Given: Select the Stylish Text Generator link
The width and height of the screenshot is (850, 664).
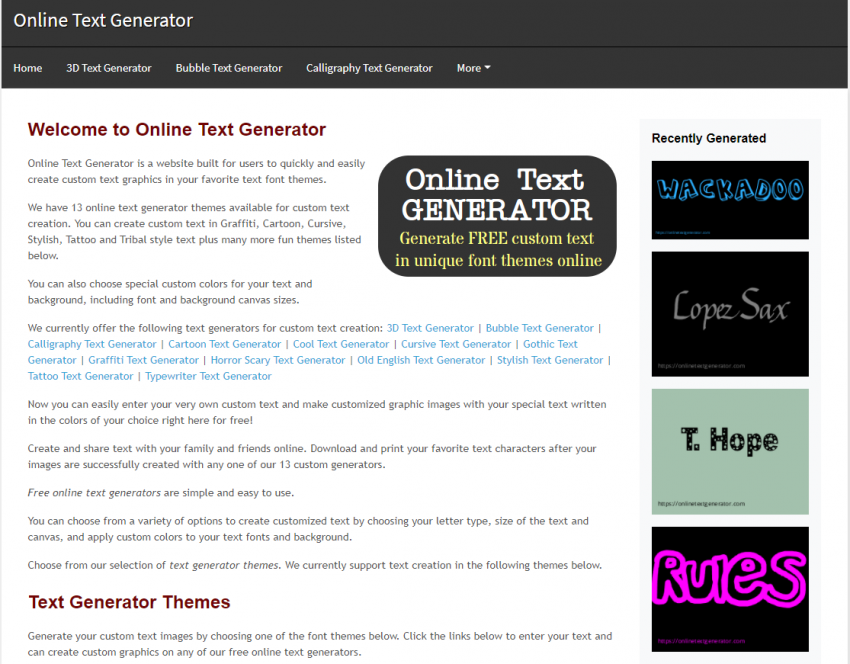Looking at the screenshot, I should point(550,359).
